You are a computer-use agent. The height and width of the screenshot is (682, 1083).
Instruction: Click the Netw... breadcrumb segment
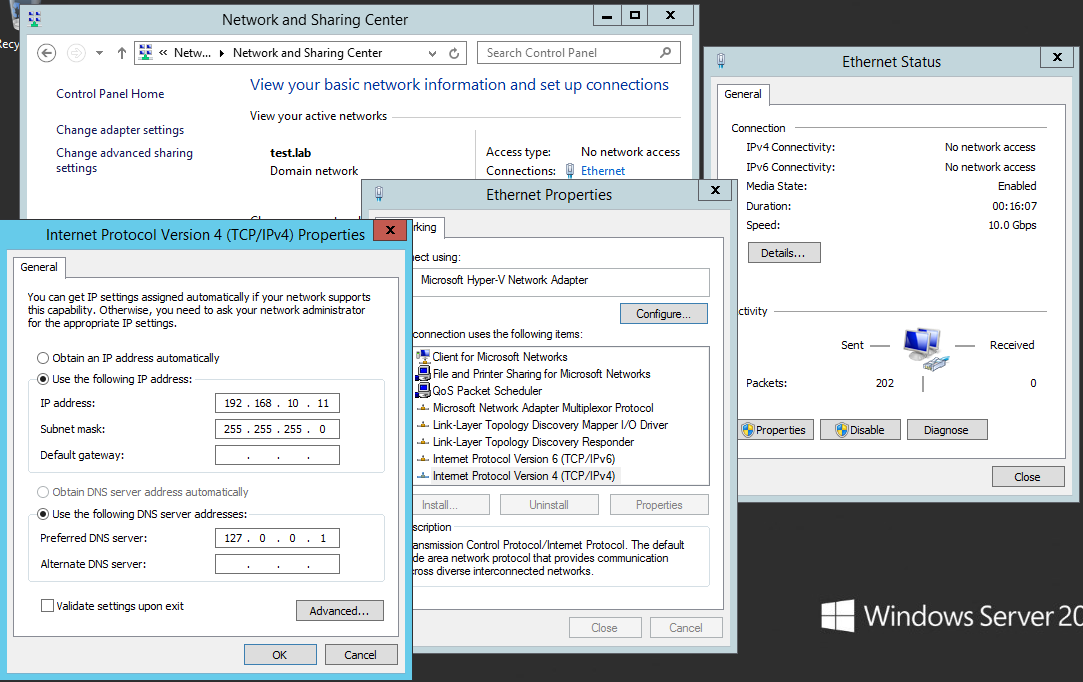coord(192,53)
